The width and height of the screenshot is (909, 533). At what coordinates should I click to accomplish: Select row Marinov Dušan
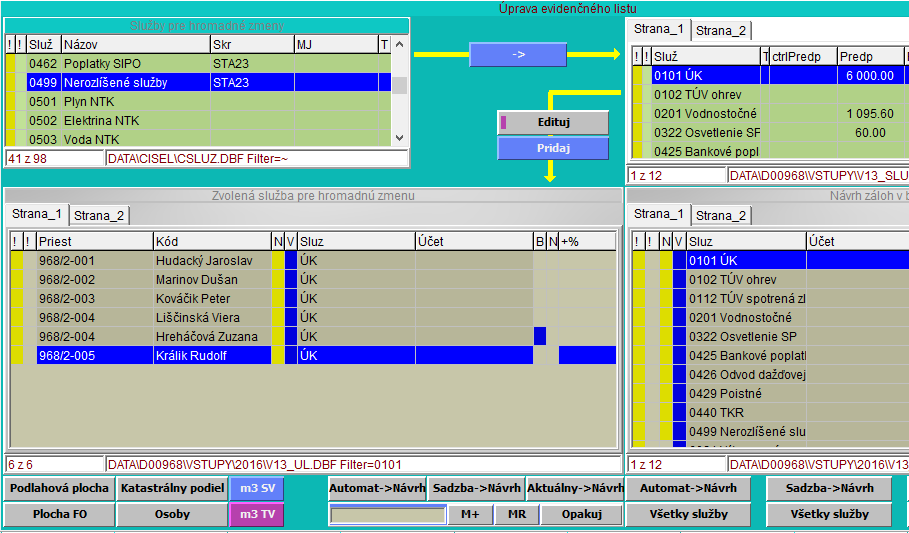click(313, 280)
